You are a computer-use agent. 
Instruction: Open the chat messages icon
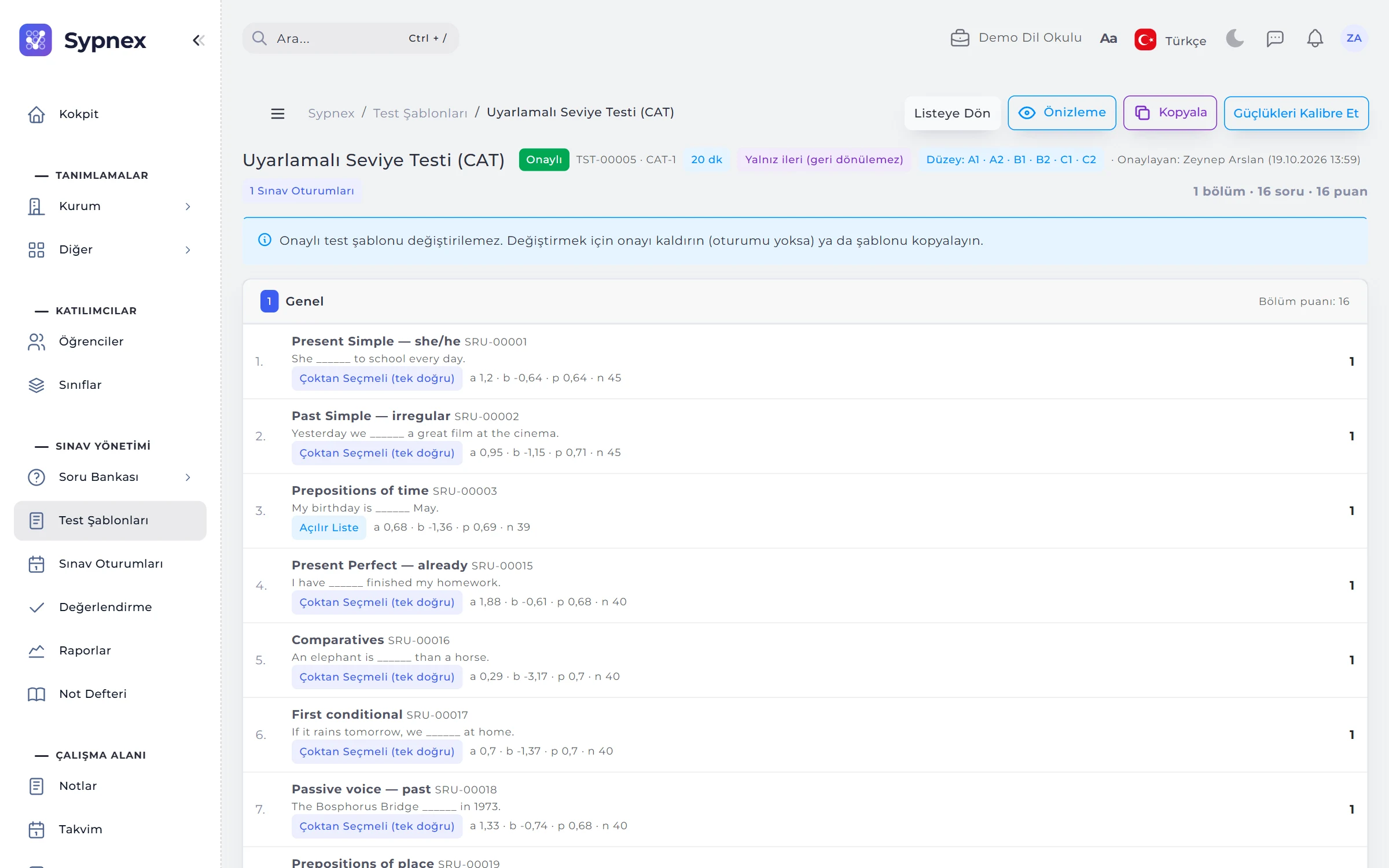(1274, 39)
